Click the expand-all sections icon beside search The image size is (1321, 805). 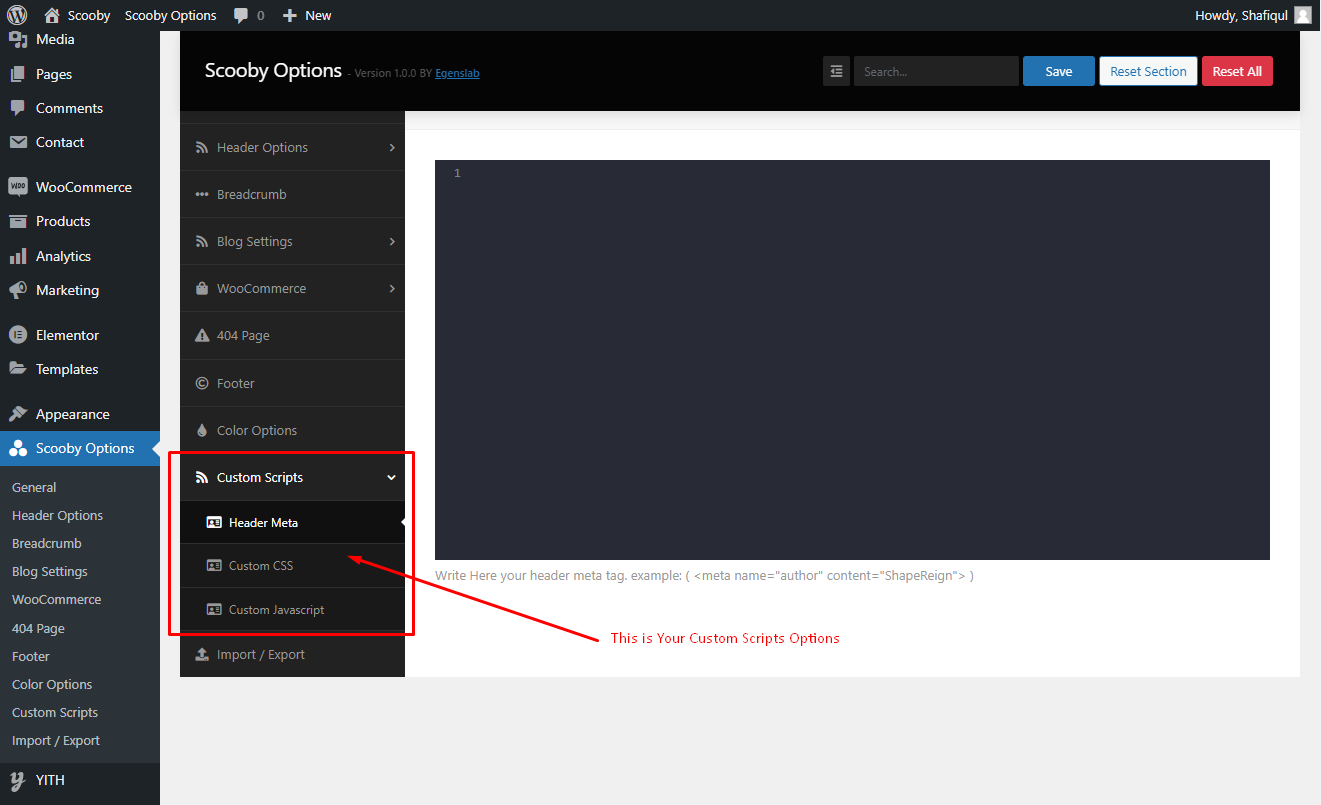[x=836, y=71]
